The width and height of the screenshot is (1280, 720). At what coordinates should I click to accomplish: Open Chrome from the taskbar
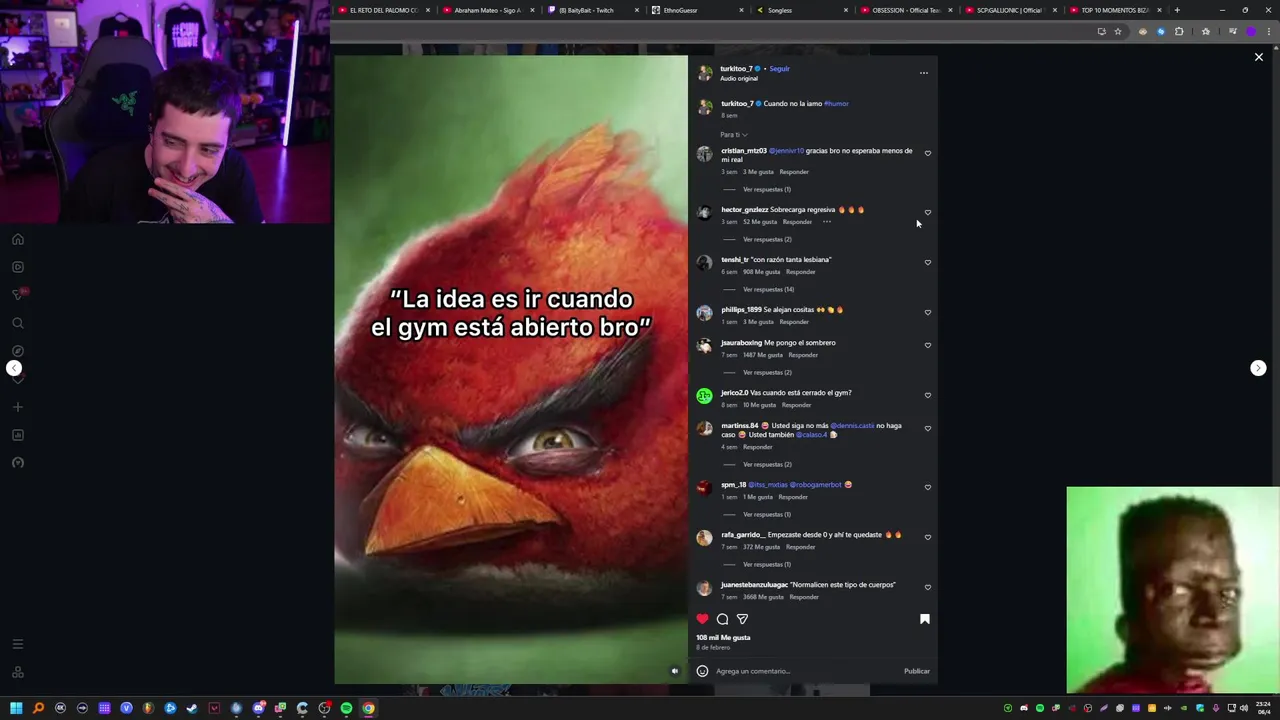[x=368, y=708]
